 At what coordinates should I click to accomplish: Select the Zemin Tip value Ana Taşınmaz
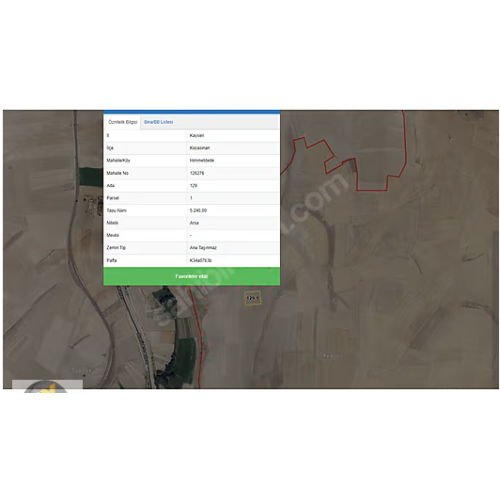(x=203, y=248)
